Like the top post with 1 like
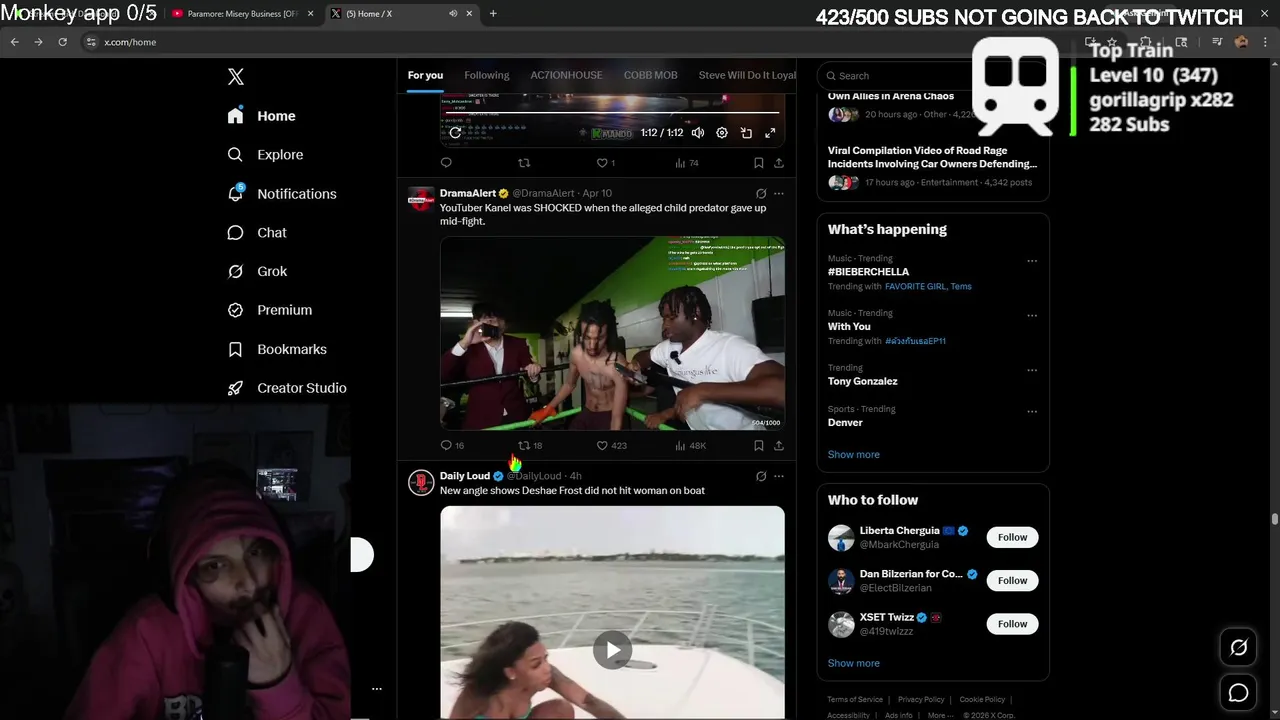 point(605,163)
